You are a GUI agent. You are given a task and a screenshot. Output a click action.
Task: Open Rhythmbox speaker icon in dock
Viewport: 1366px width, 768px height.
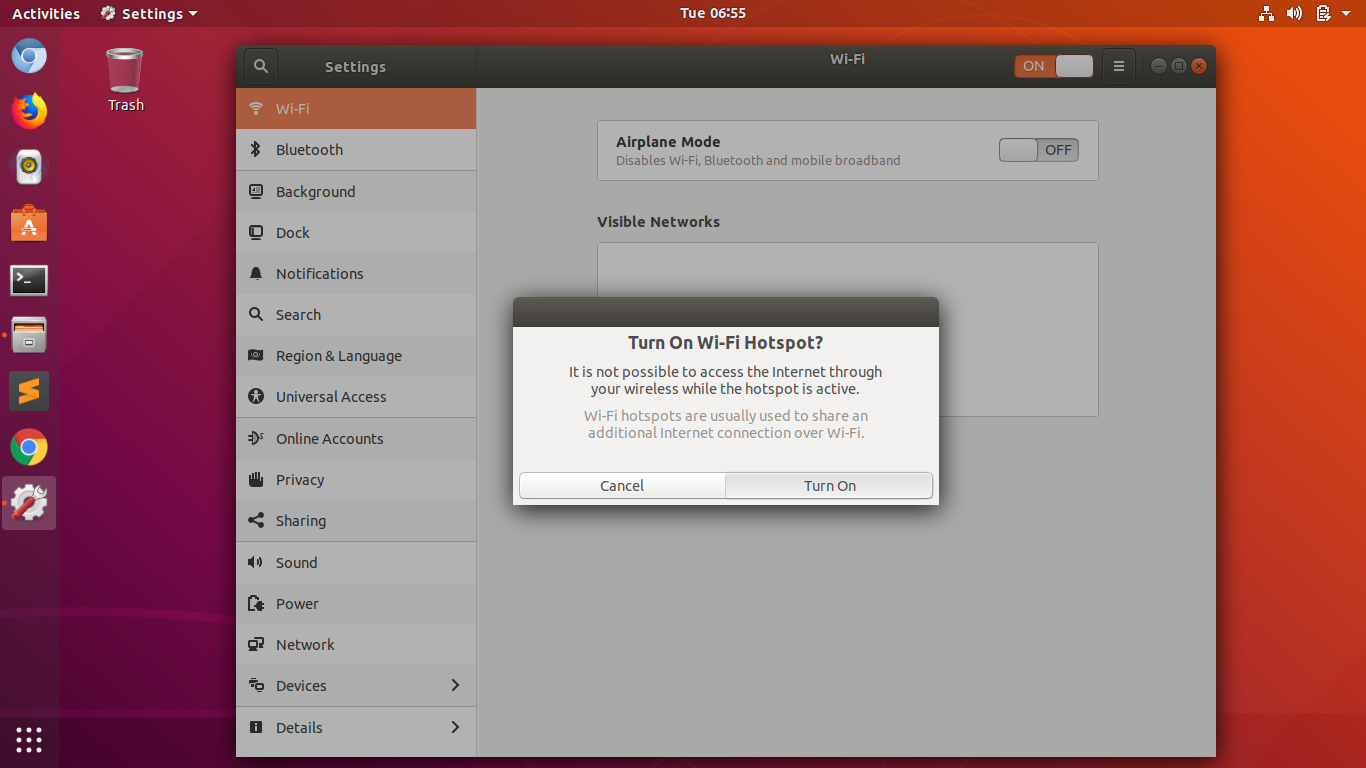click(29, 167)
